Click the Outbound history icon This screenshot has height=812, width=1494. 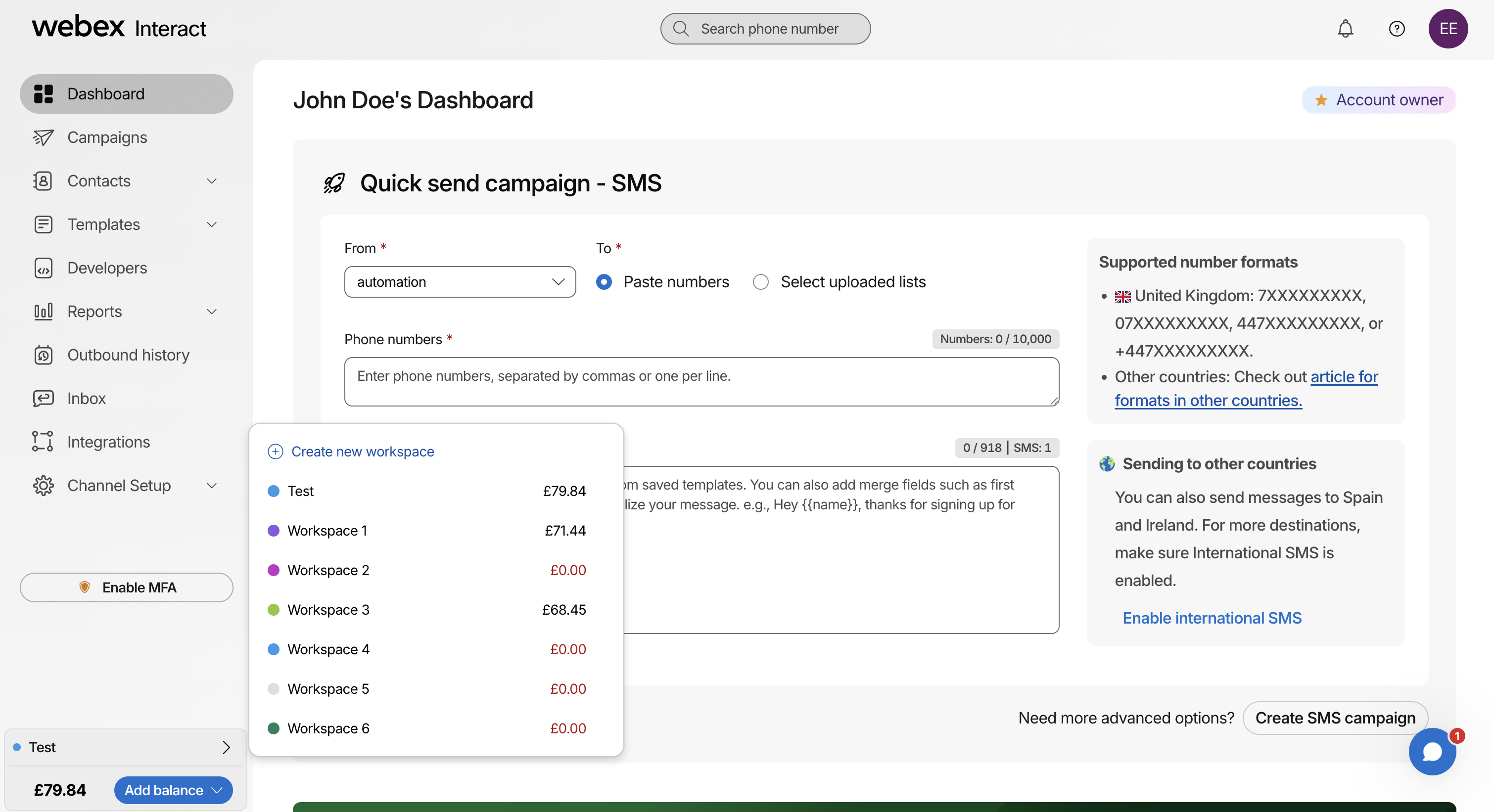click(43, 355)
